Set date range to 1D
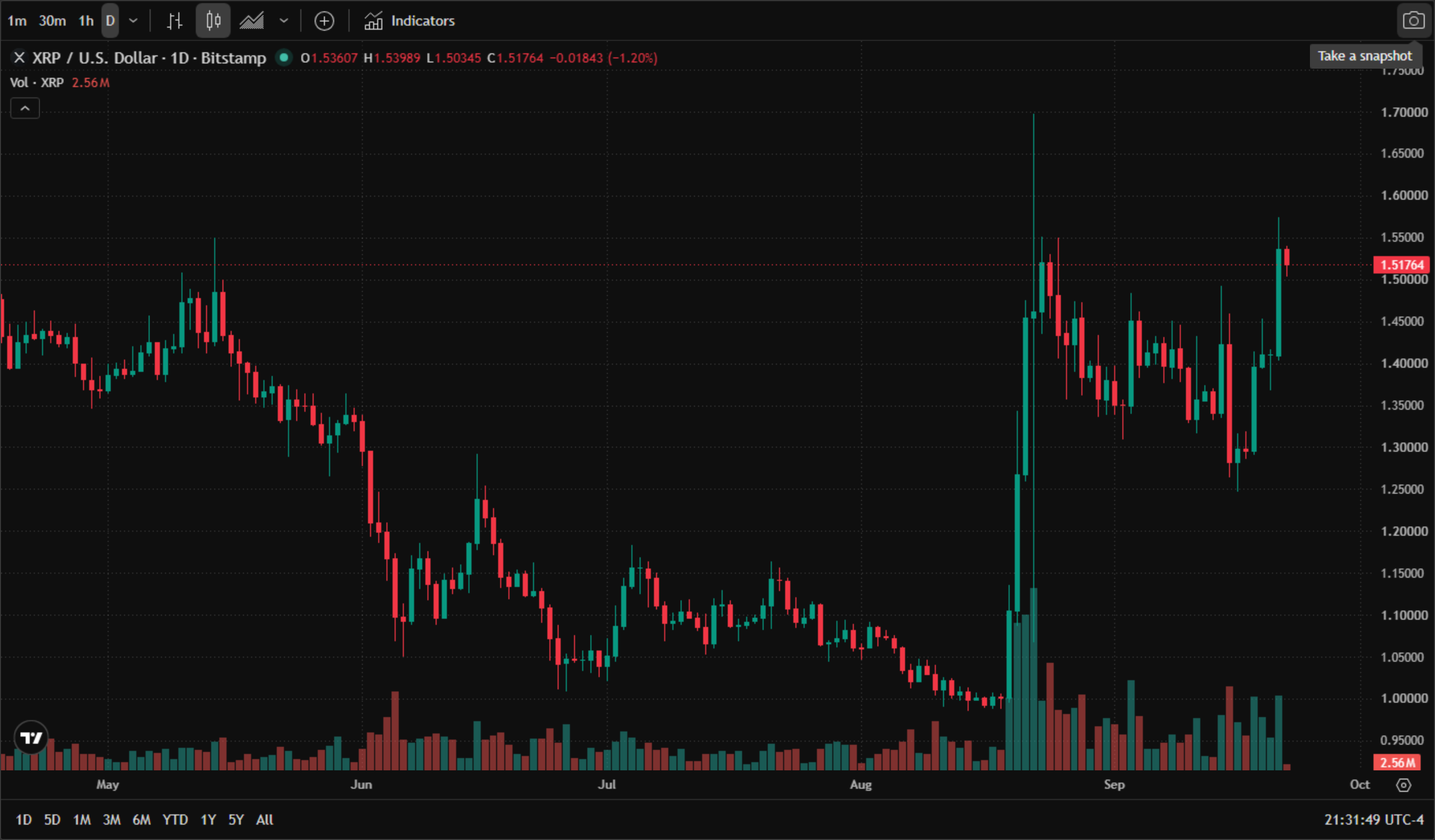The image size is (1435, 840). pos(24,820)
